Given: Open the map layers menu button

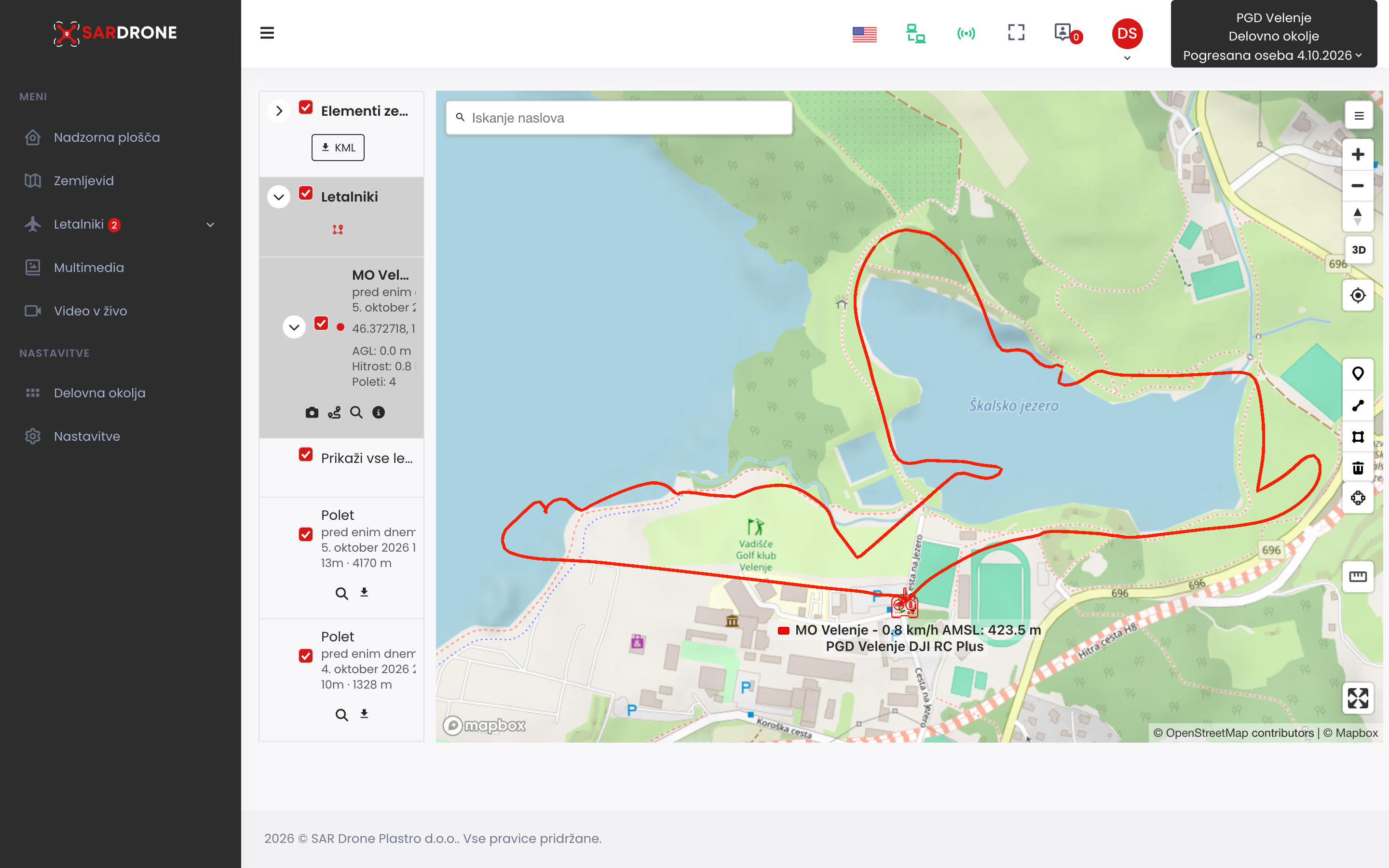Looking at the screenshot, I should (1359, 116).
